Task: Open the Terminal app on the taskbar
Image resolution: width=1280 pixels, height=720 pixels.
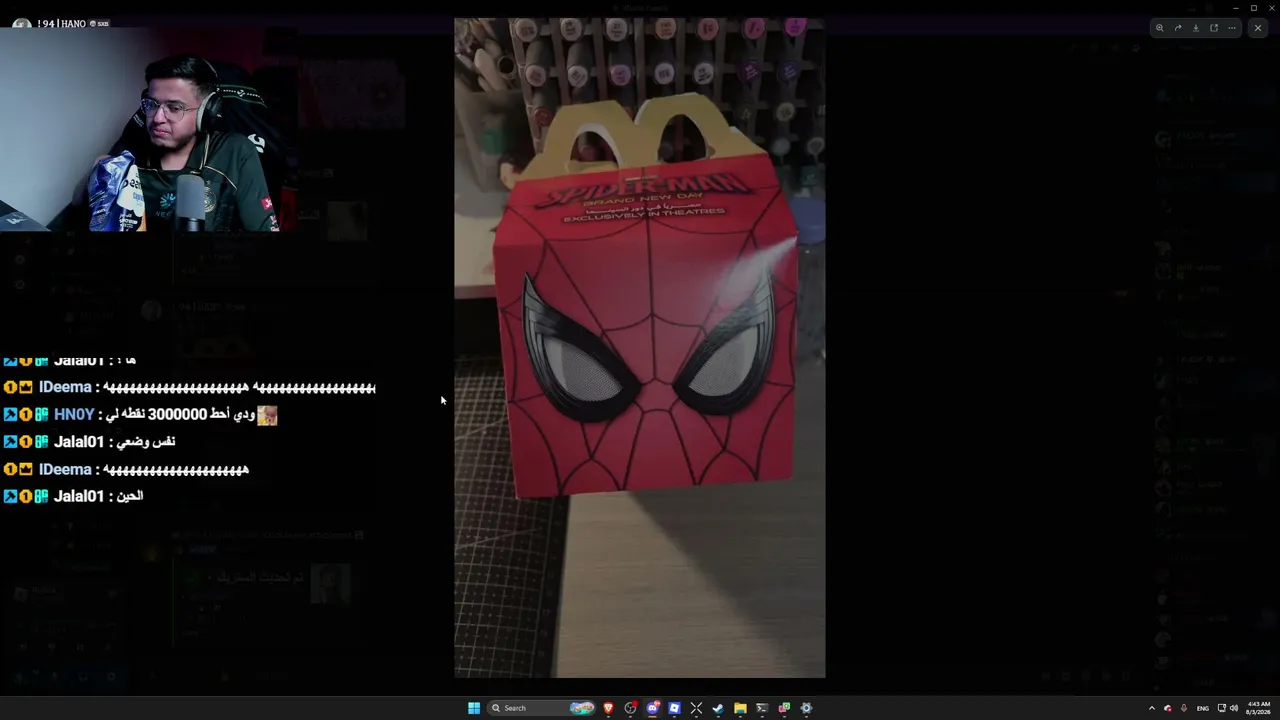Action: (762, 708)
